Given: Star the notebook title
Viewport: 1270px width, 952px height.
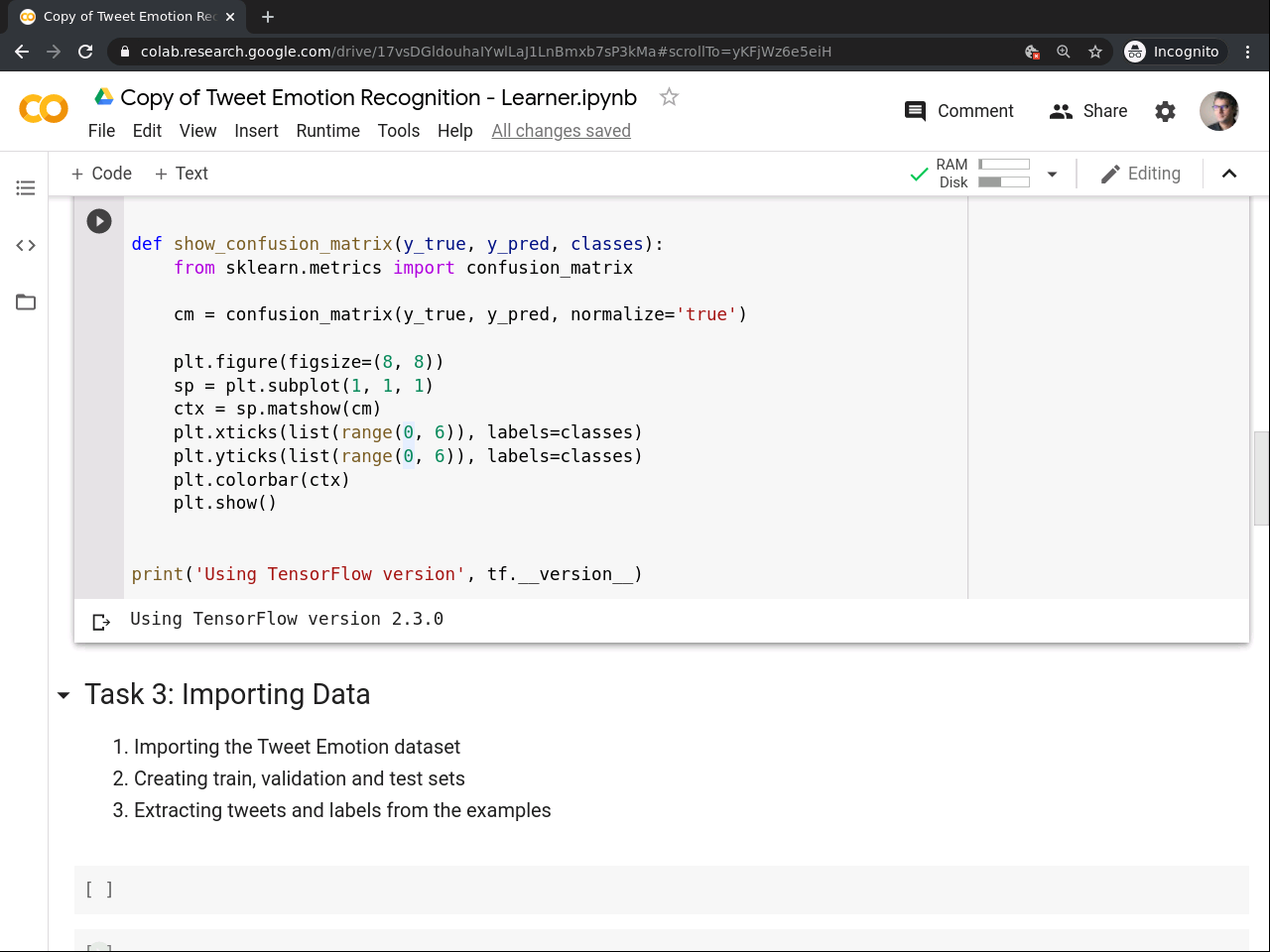Looking at the screenshot, I should pyautogui.click(x=669, y=97).
